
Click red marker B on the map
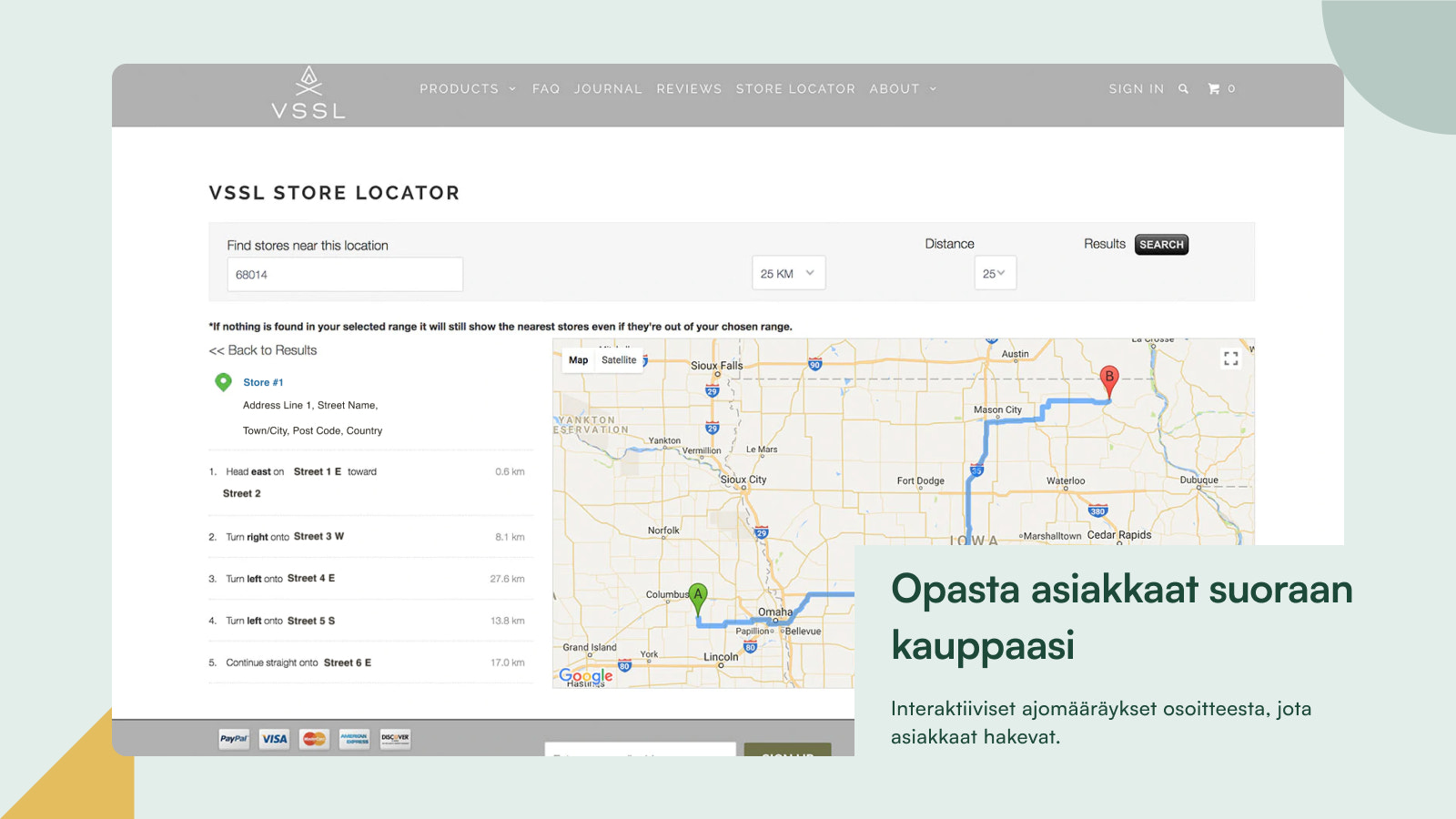coord(1108,382)
